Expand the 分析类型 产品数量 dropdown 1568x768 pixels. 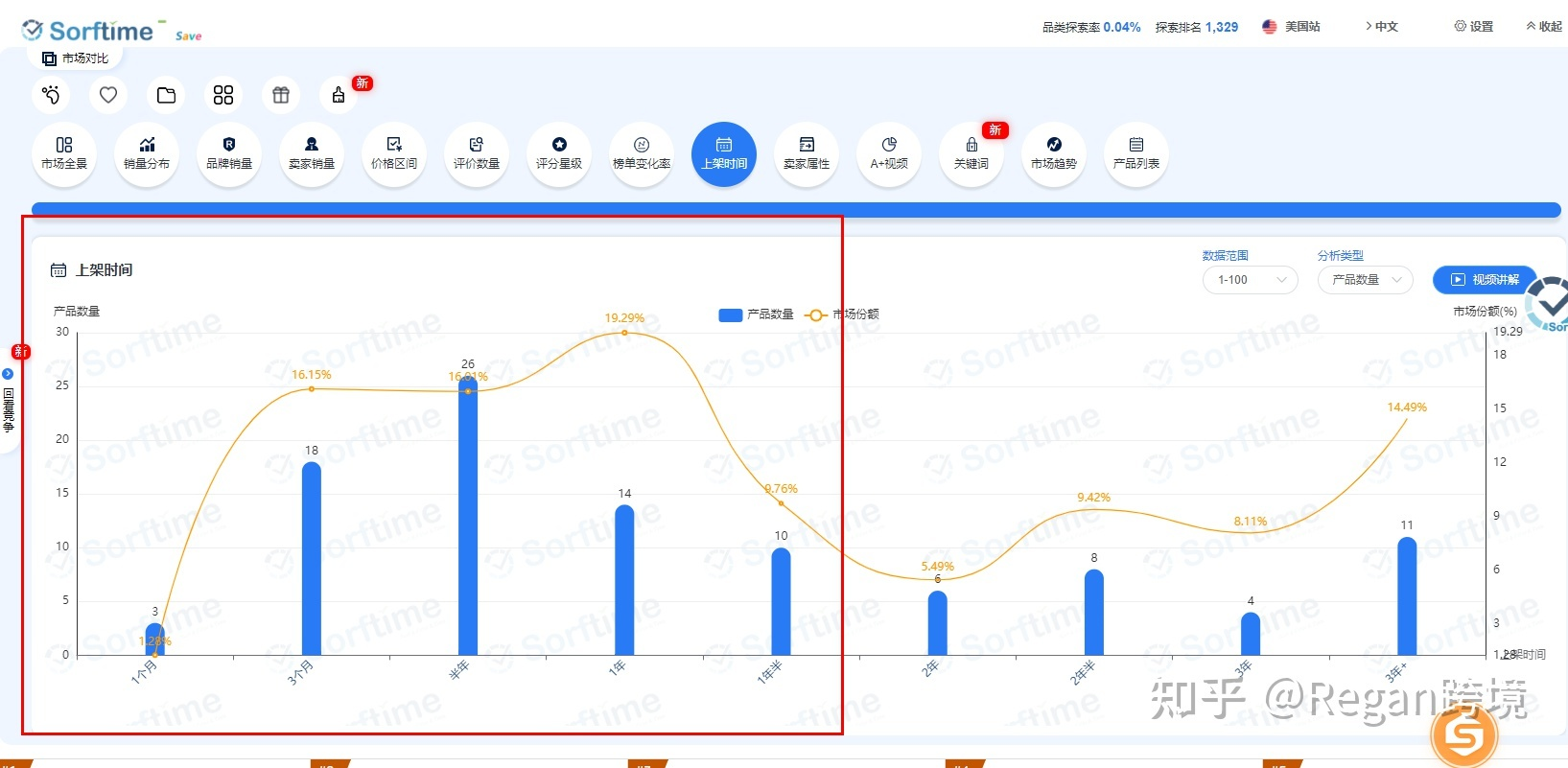point(1365,280)
